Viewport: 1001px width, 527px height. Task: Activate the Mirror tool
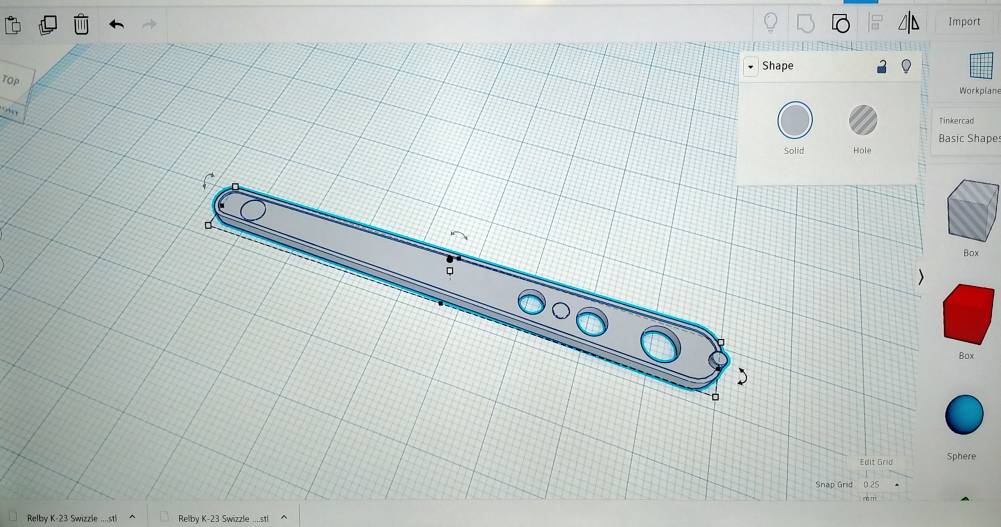[x=908, y=23]
